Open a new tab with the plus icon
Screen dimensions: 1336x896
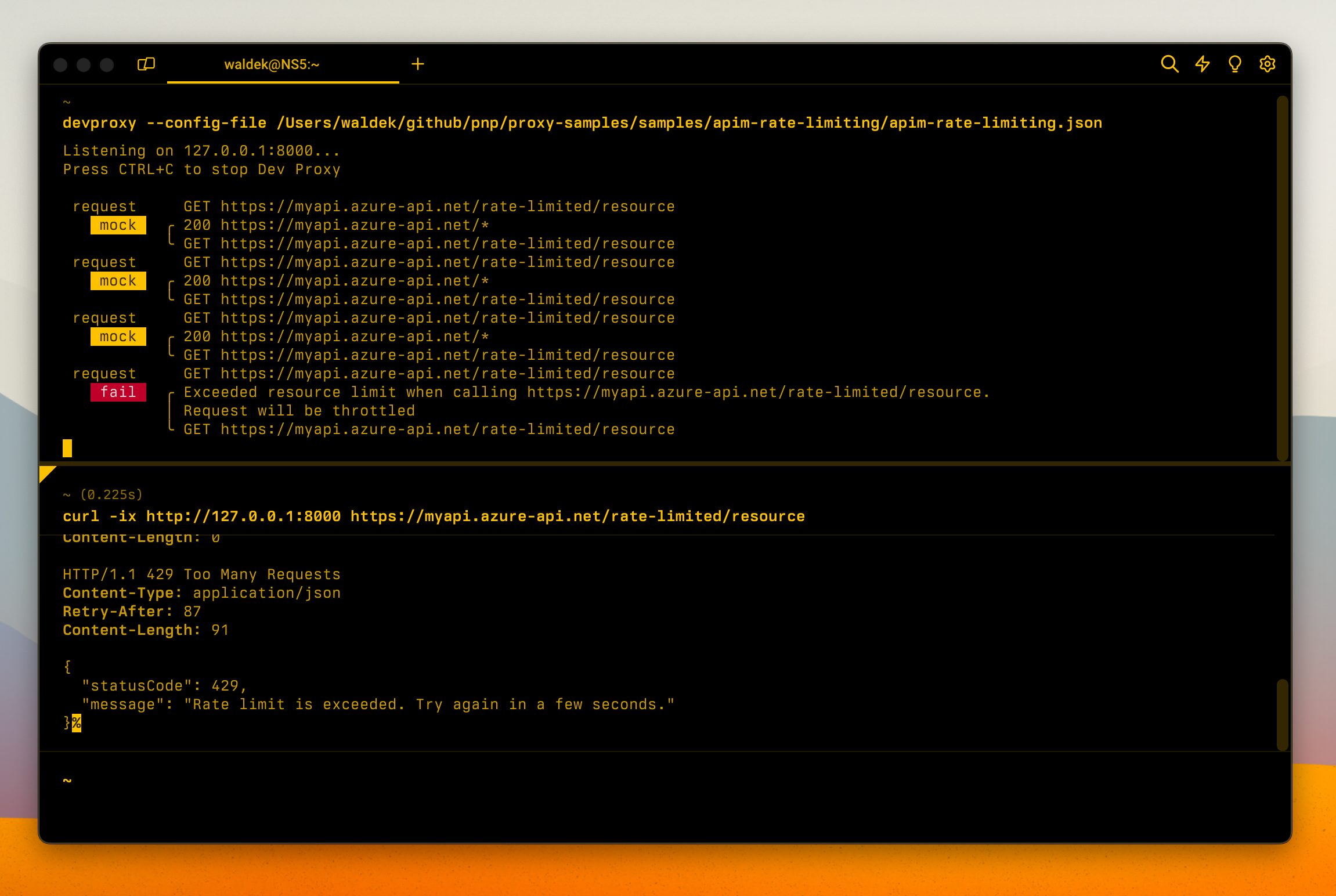[418, 64]
